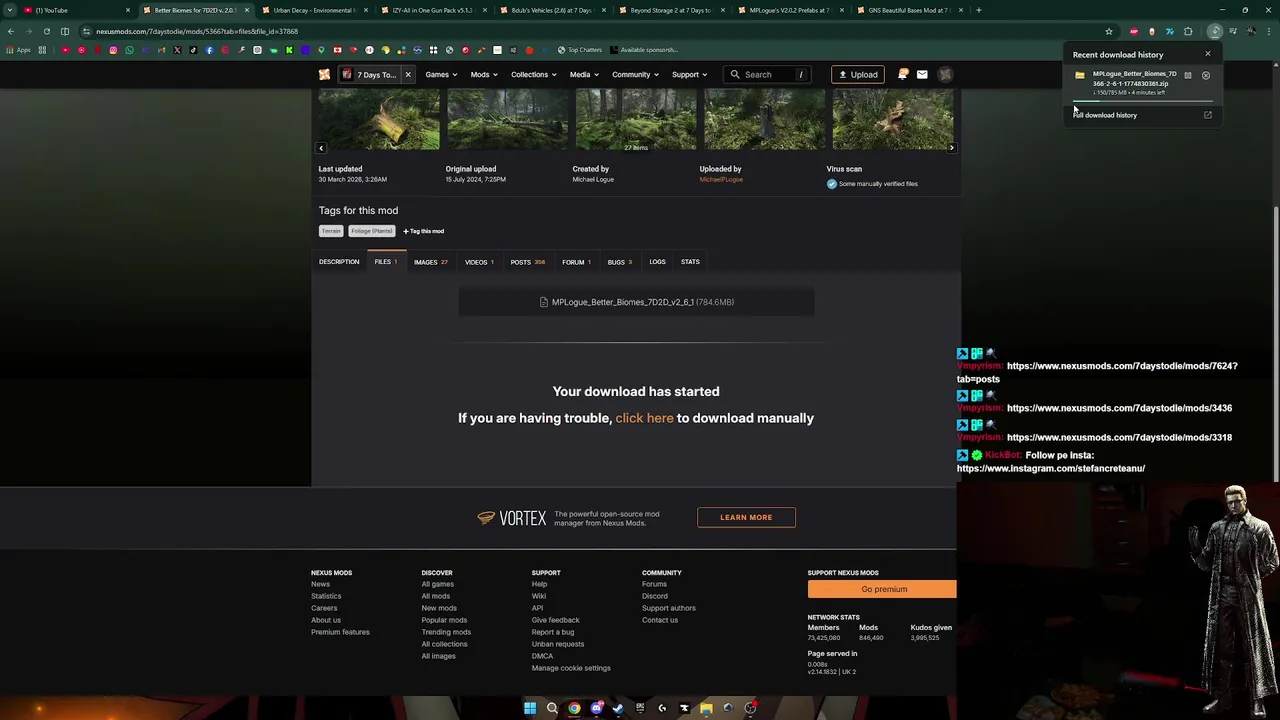Viewport: 1280px width, 720px height.
Task: Open the Apps bookmarks shortcut
Action: 18,50
